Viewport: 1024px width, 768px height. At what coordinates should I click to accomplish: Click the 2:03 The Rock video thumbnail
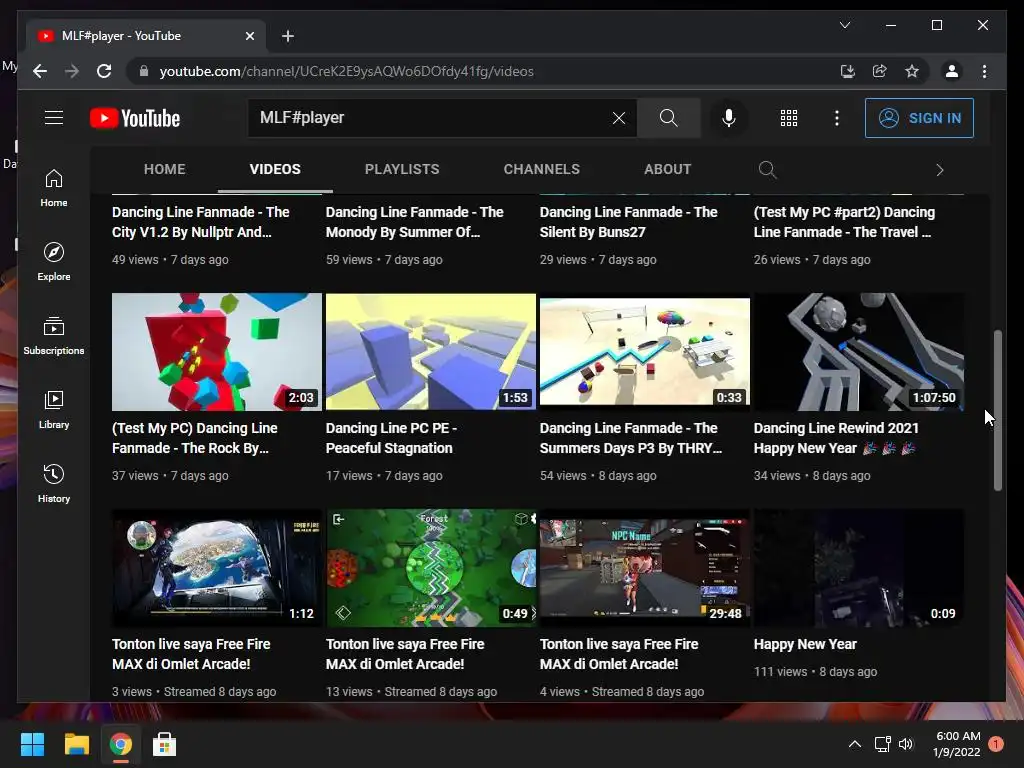click(x=217, y=352)
